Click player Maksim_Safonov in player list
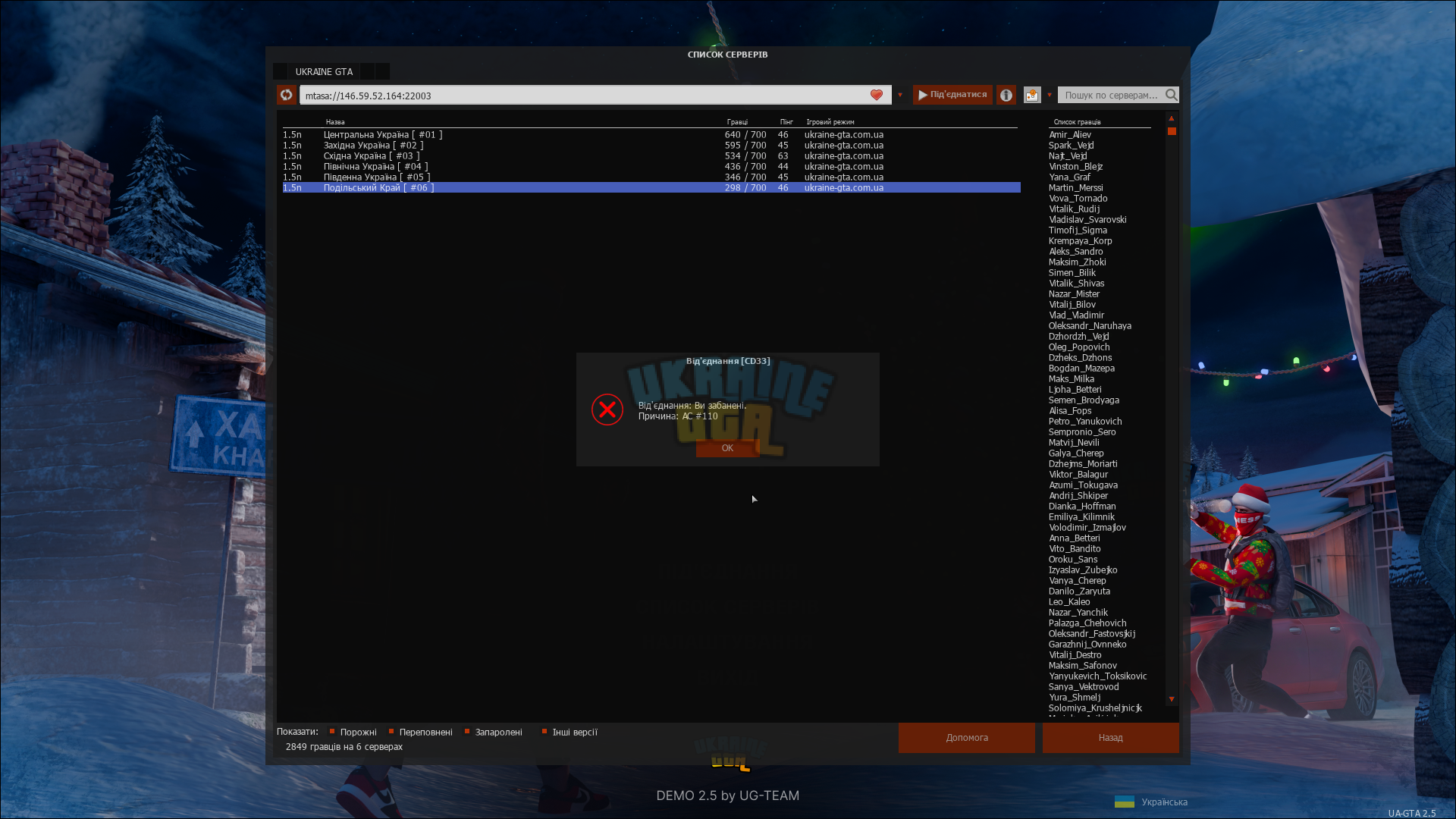1456x819 pixels. [1083, 666]
